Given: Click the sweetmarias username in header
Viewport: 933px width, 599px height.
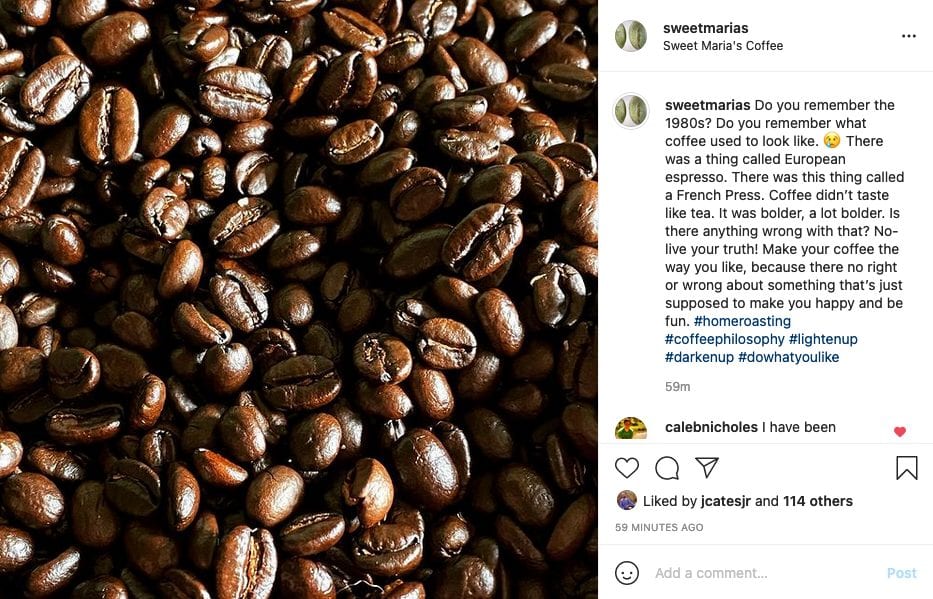Looking at the screenshot, I should [x=706, y=28].
